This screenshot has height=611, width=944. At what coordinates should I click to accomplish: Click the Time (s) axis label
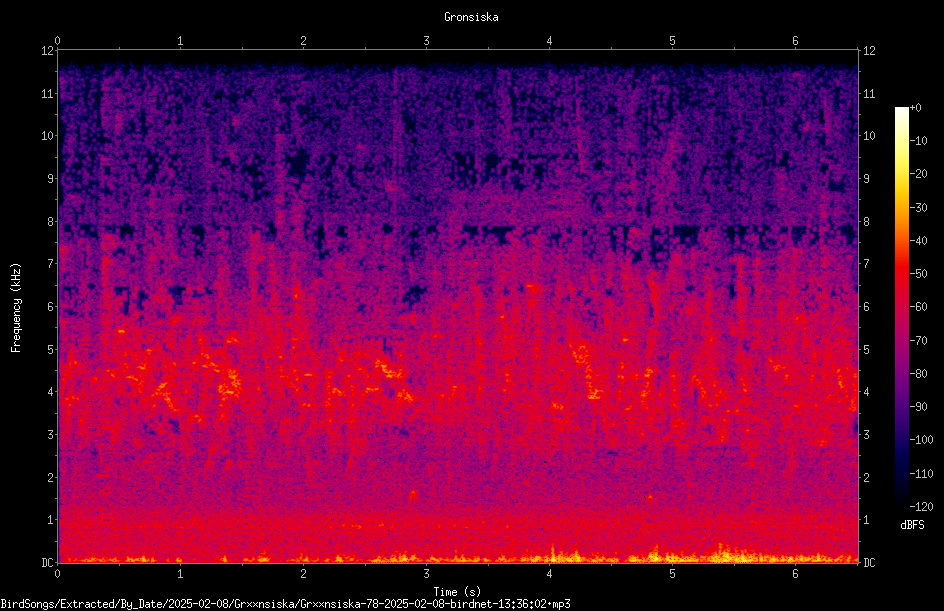coord(457,592)
